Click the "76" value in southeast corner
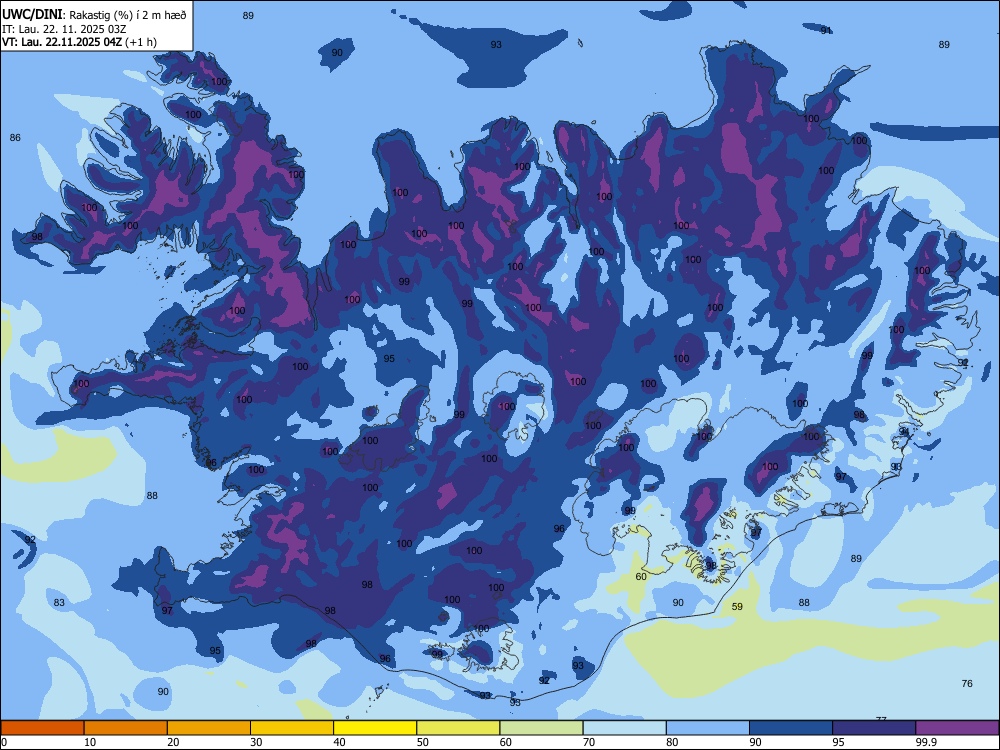Screen dimensions: 1000x750 pyautogui.click(x=967, y=684)
